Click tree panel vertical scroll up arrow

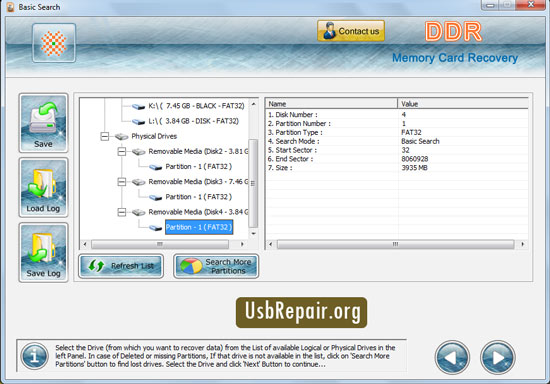tap(254, 104)
